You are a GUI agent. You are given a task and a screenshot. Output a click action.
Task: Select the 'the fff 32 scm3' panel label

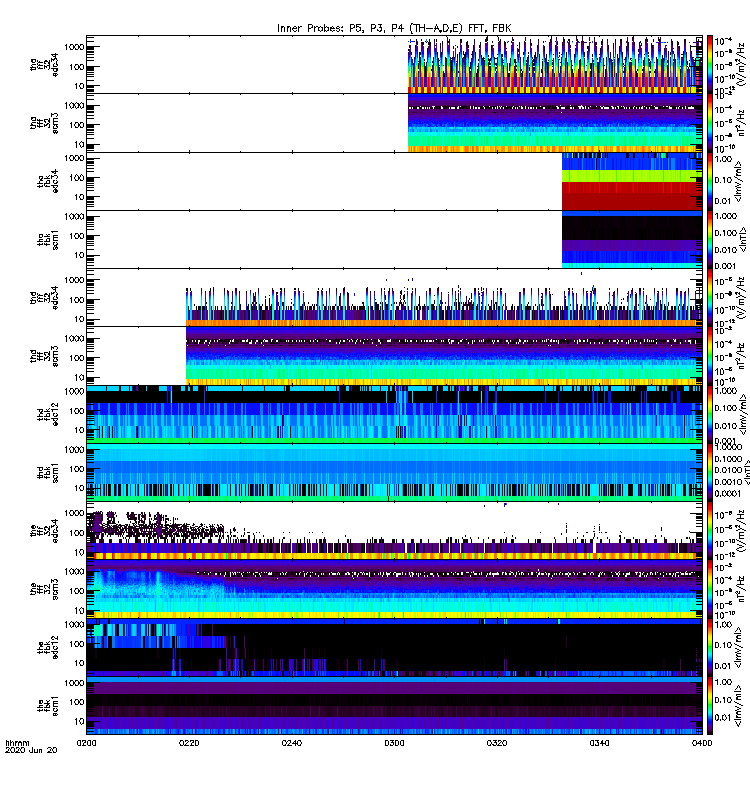tap(44, 589)
